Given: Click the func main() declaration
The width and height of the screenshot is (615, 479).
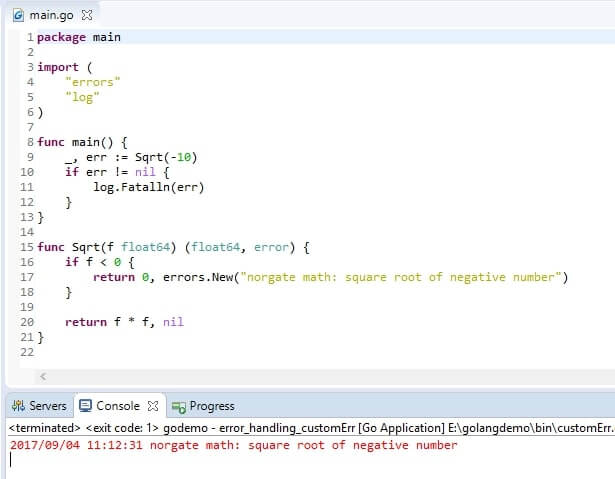Looking at the screenshot, I should click(x=85, y=142).
